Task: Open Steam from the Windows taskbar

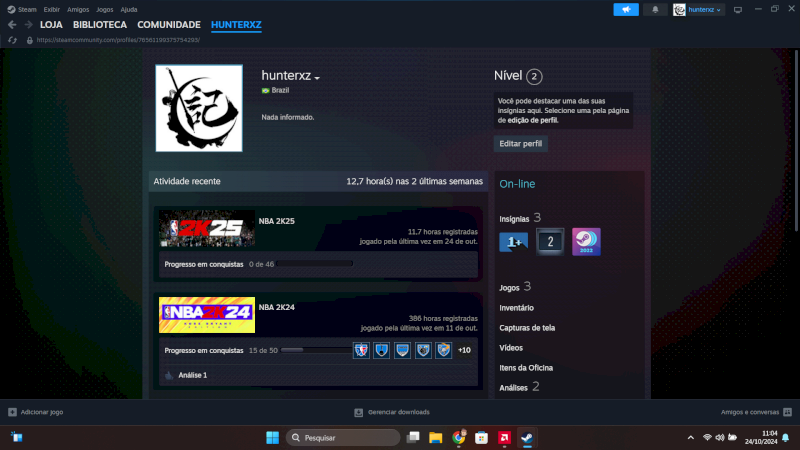Action: pyautogui.click(x=527, y=437)
